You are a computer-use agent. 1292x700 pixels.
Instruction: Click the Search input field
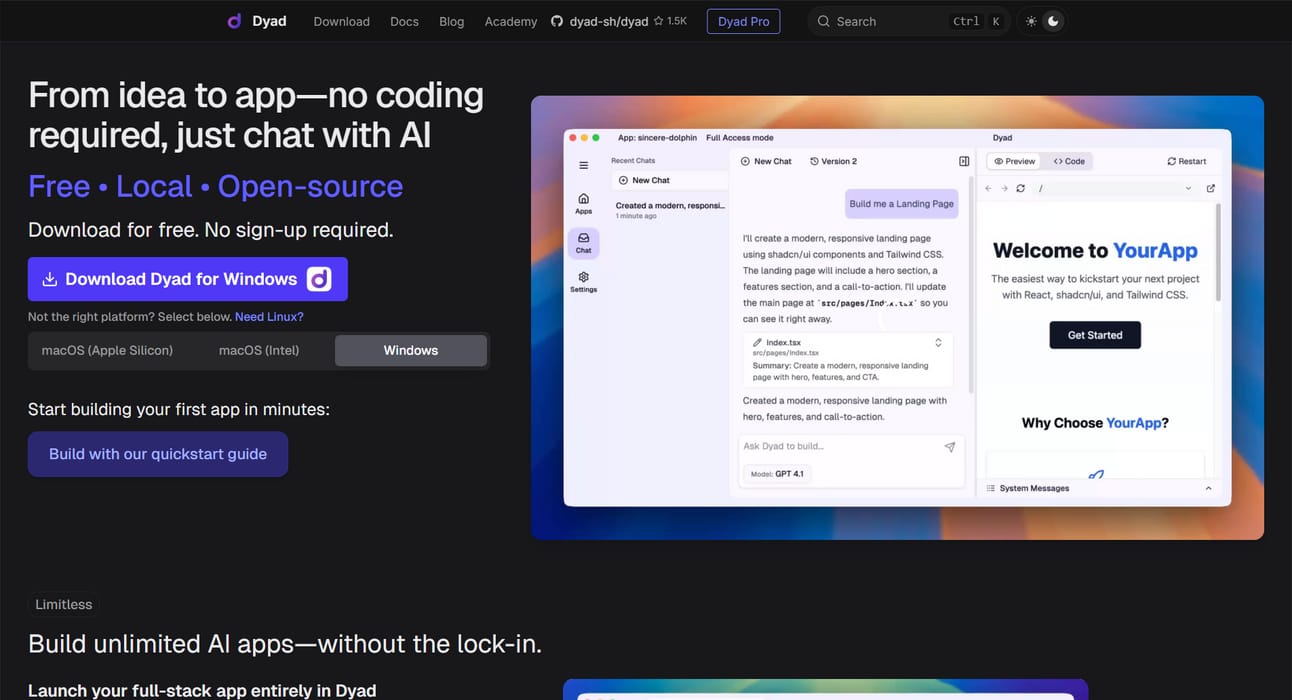pyautogui.click(x=908, y=21)
